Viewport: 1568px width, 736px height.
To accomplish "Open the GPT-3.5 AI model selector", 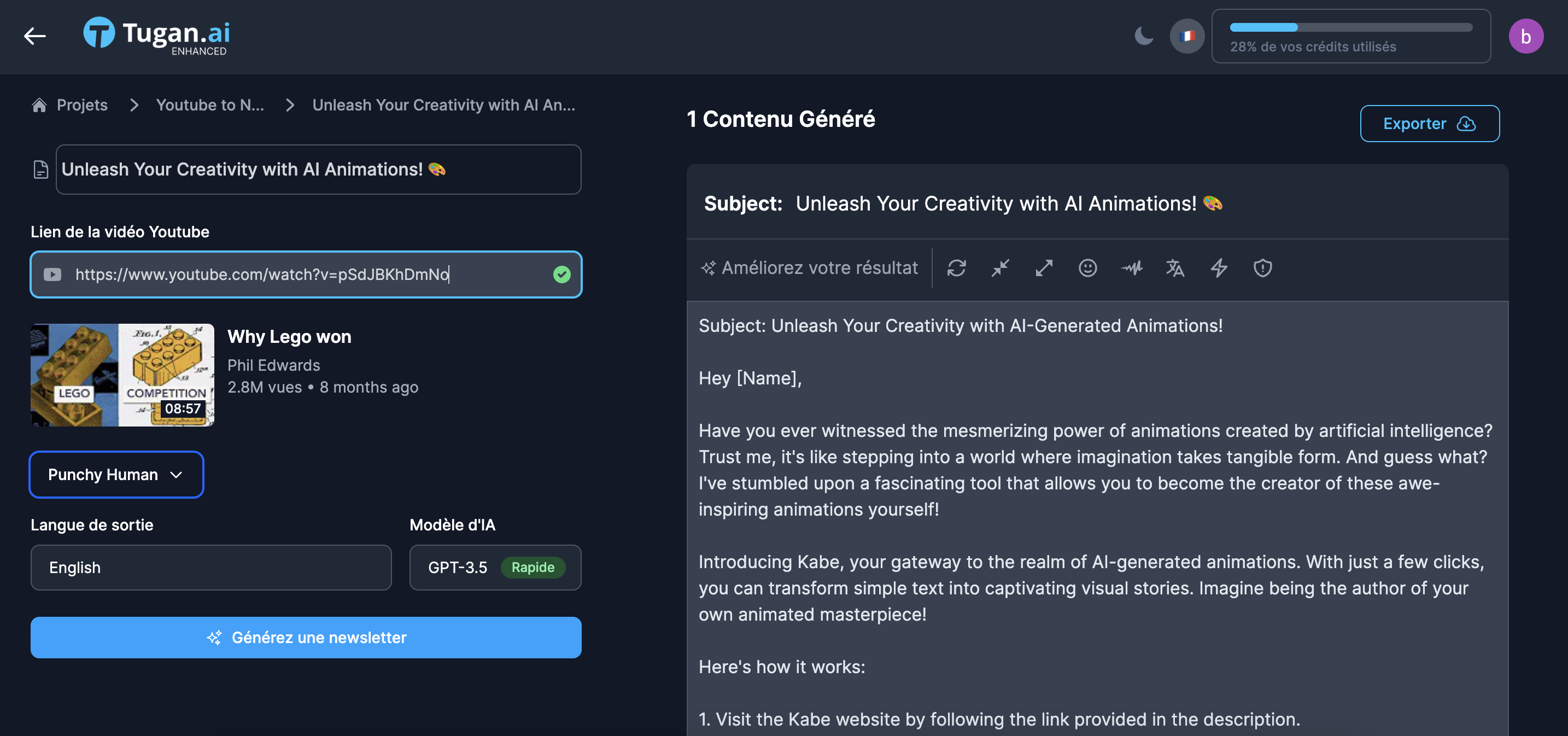I will [x=495, y=568].
